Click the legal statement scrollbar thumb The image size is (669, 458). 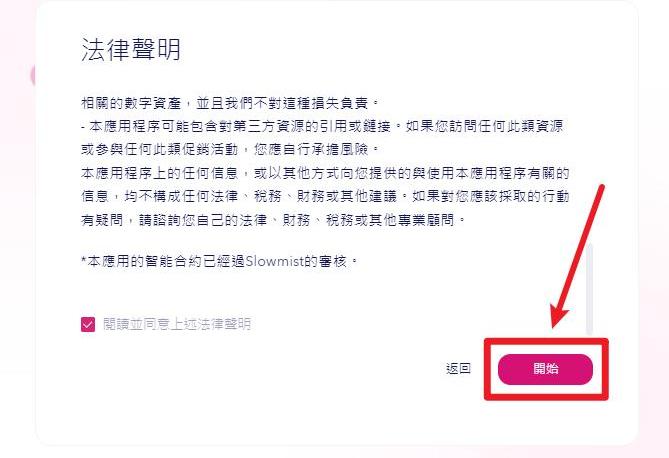589,289
